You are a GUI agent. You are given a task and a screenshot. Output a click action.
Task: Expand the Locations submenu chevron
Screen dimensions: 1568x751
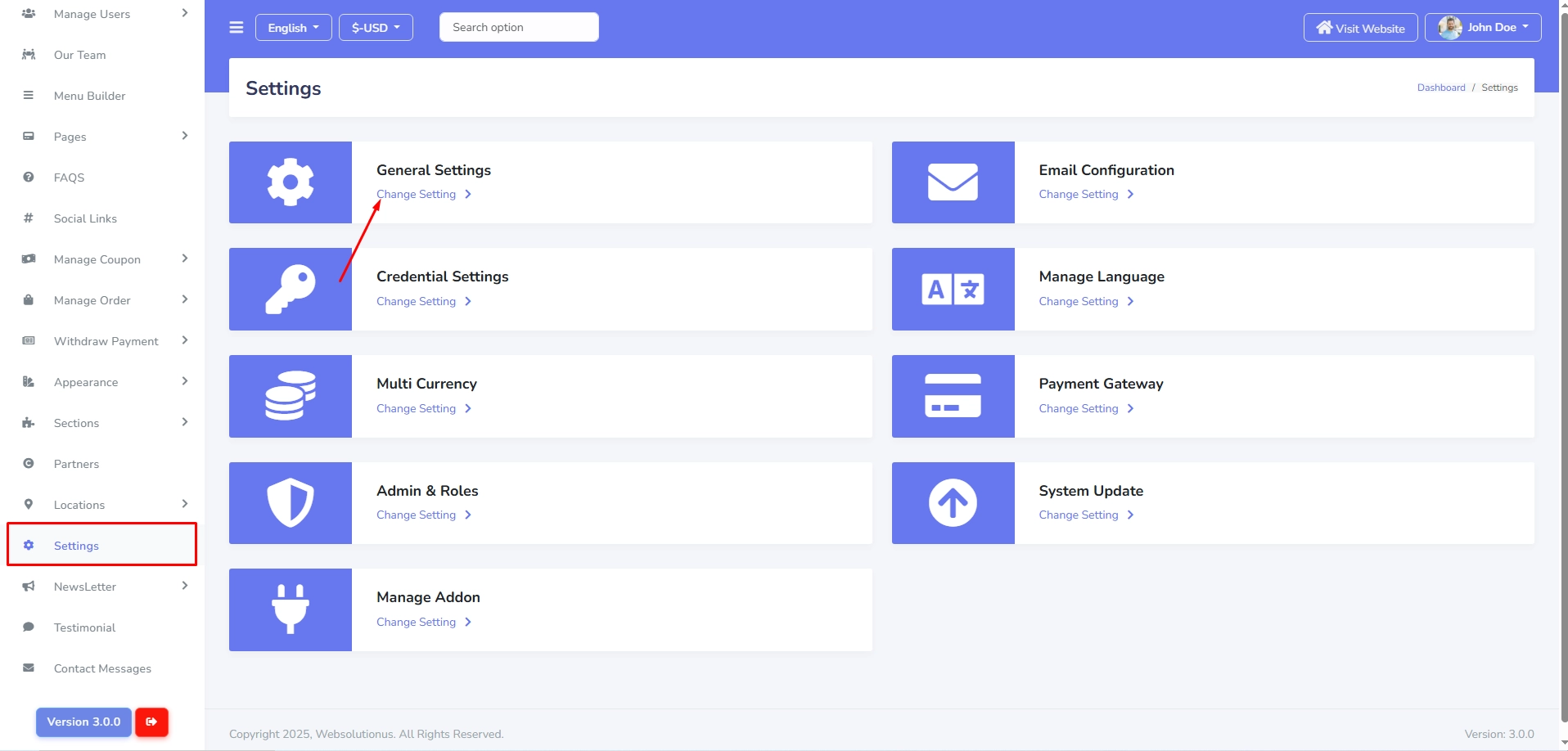[x=185, y=504]
